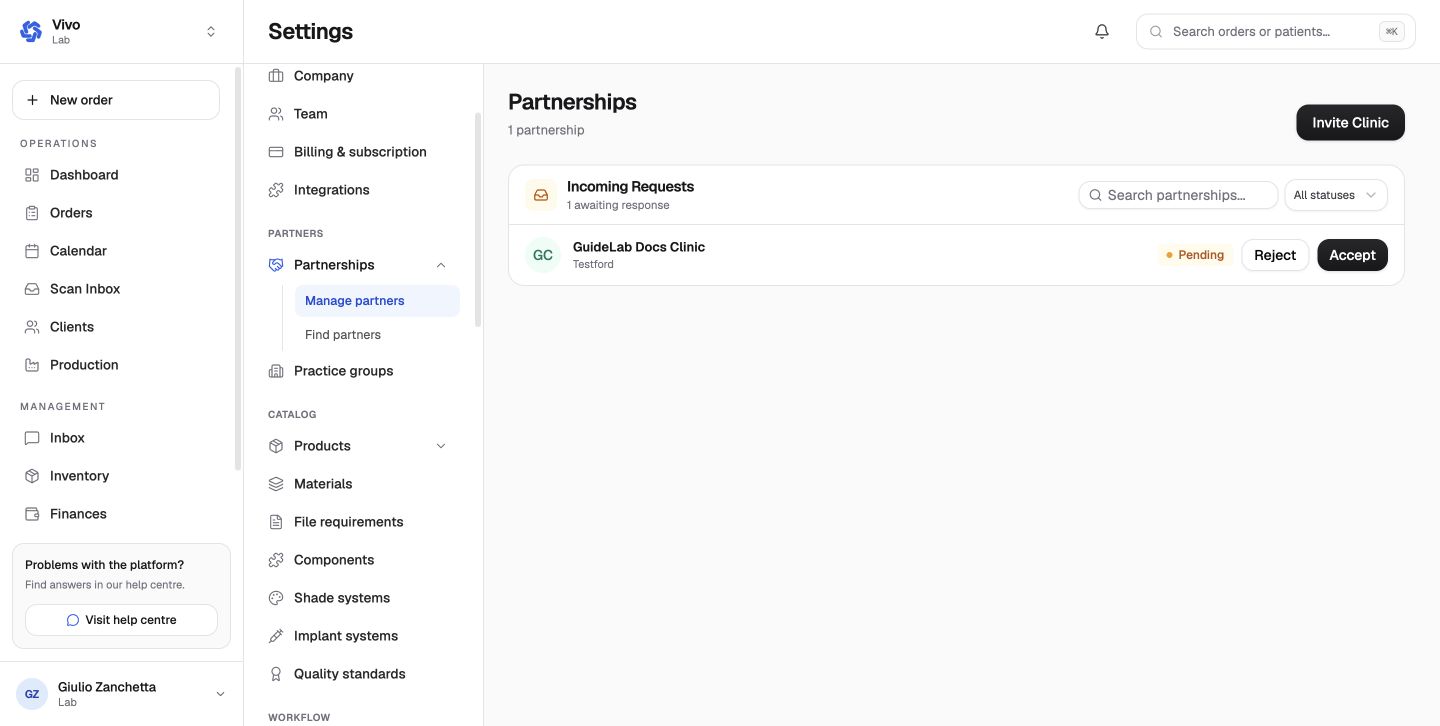Viewport: 1440px width, 726px height.
Task: Click the Invite Clinic button
Action: pos(1350,123)
